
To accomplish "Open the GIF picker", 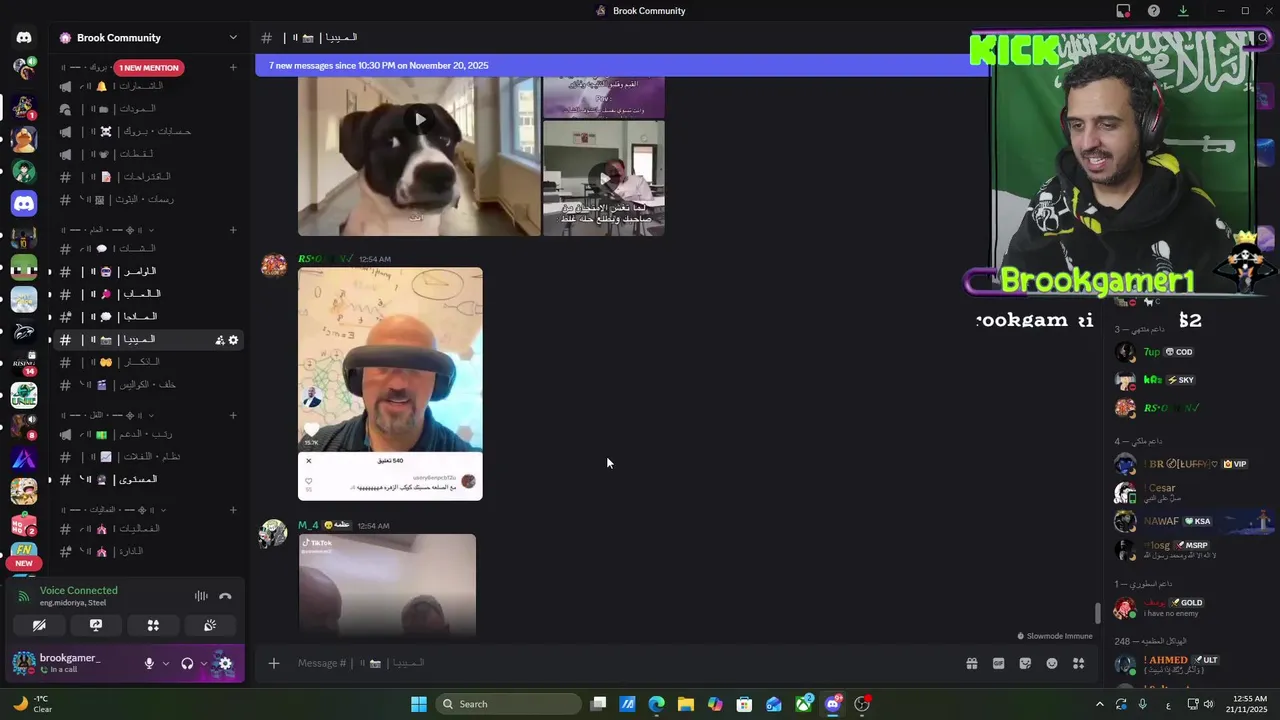I will [998, 663].
